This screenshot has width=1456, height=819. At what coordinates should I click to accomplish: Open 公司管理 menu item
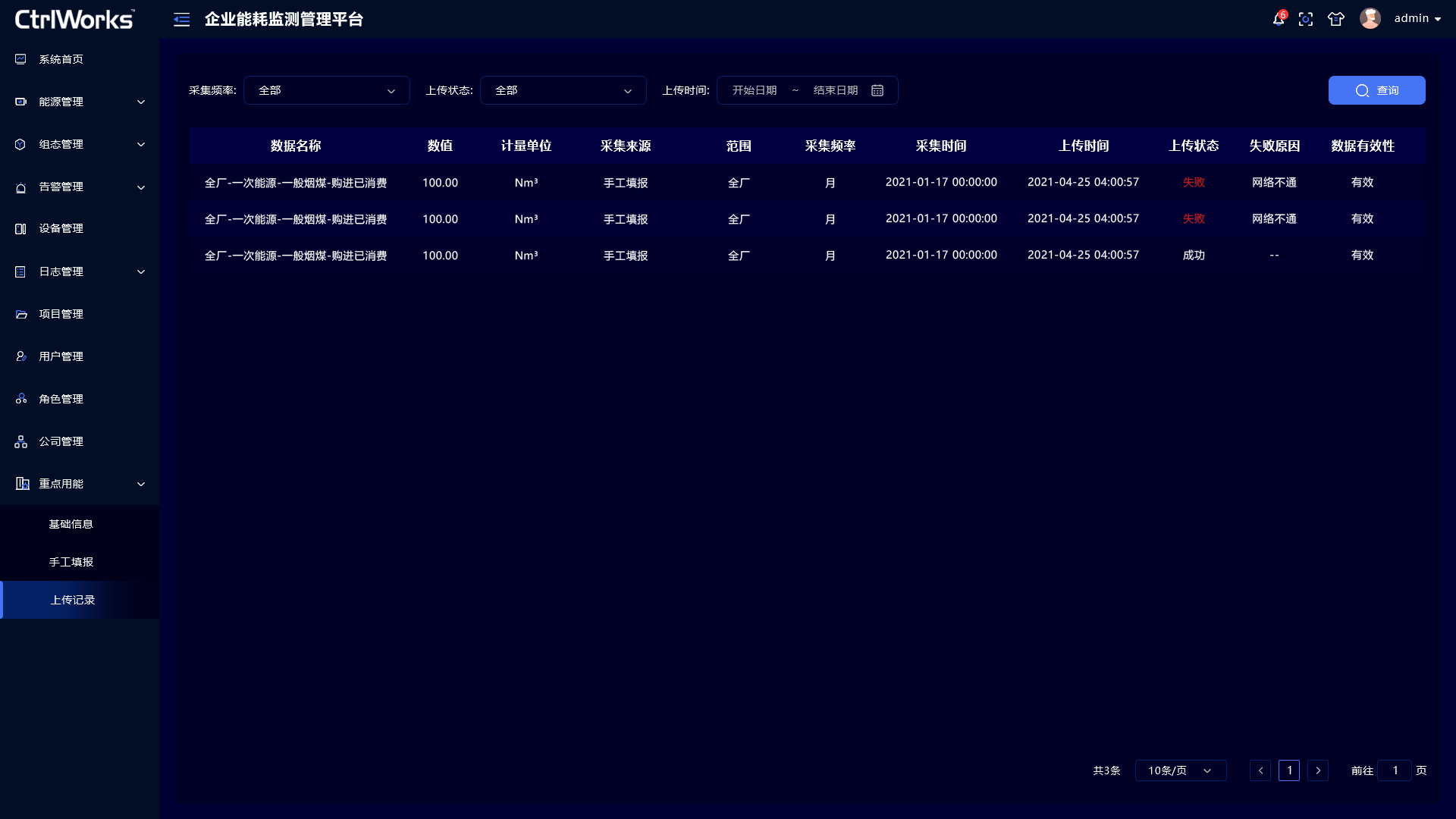pos(80,441)
